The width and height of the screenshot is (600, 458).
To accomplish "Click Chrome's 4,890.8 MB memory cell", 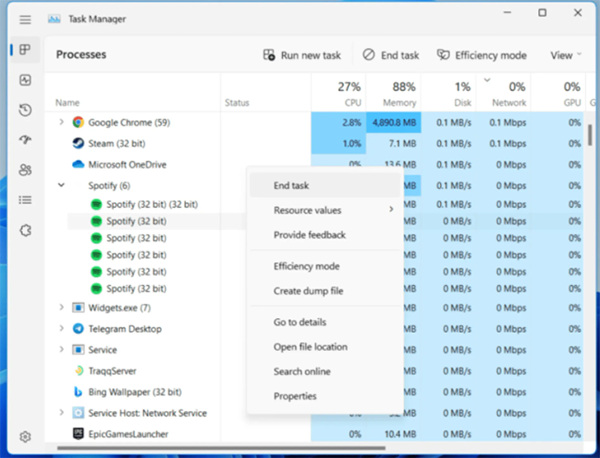I will (x=394, y=122).
